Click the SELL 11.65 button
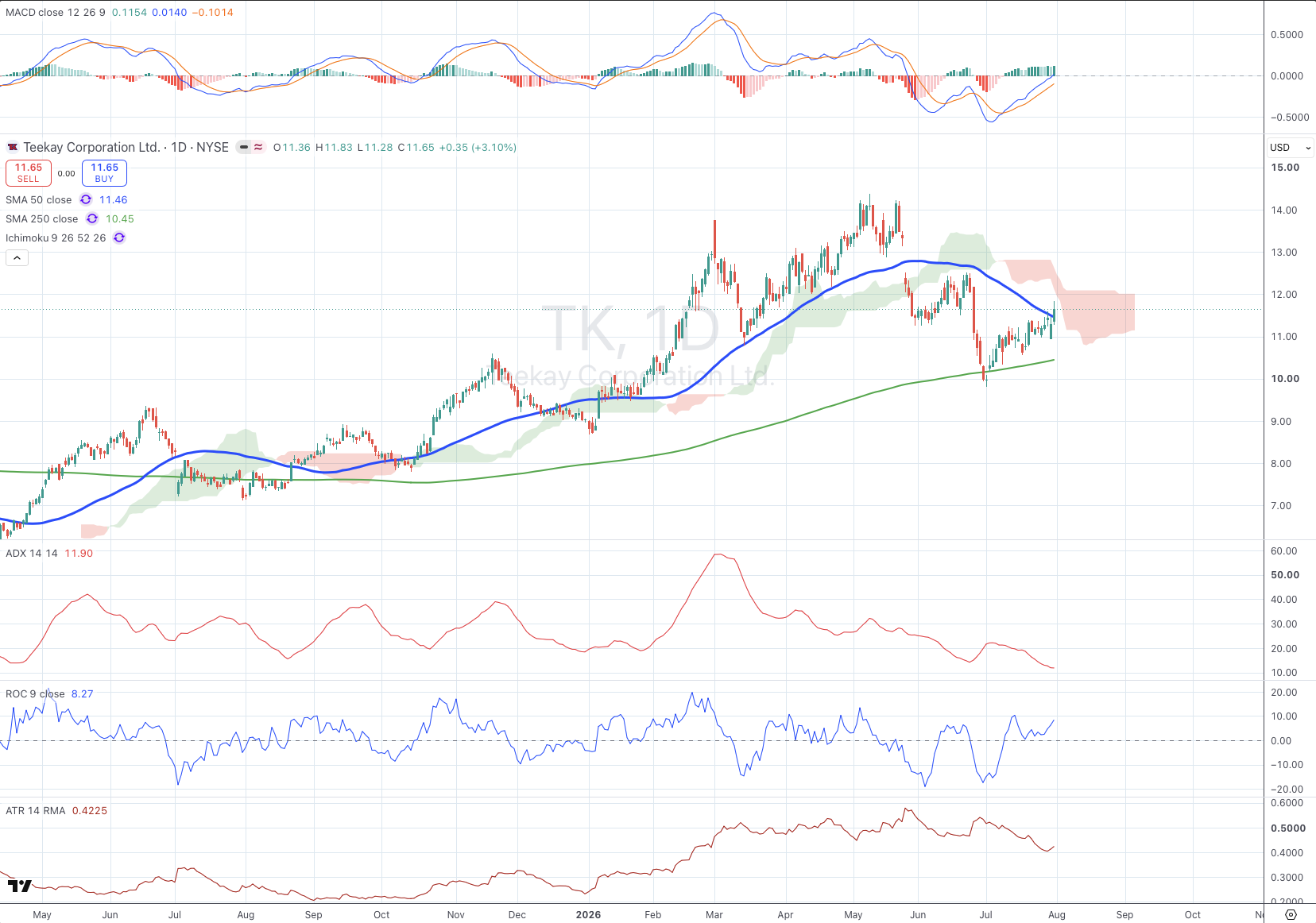Viewport: 1316px width, 923px height. click(x=29, y=172)
